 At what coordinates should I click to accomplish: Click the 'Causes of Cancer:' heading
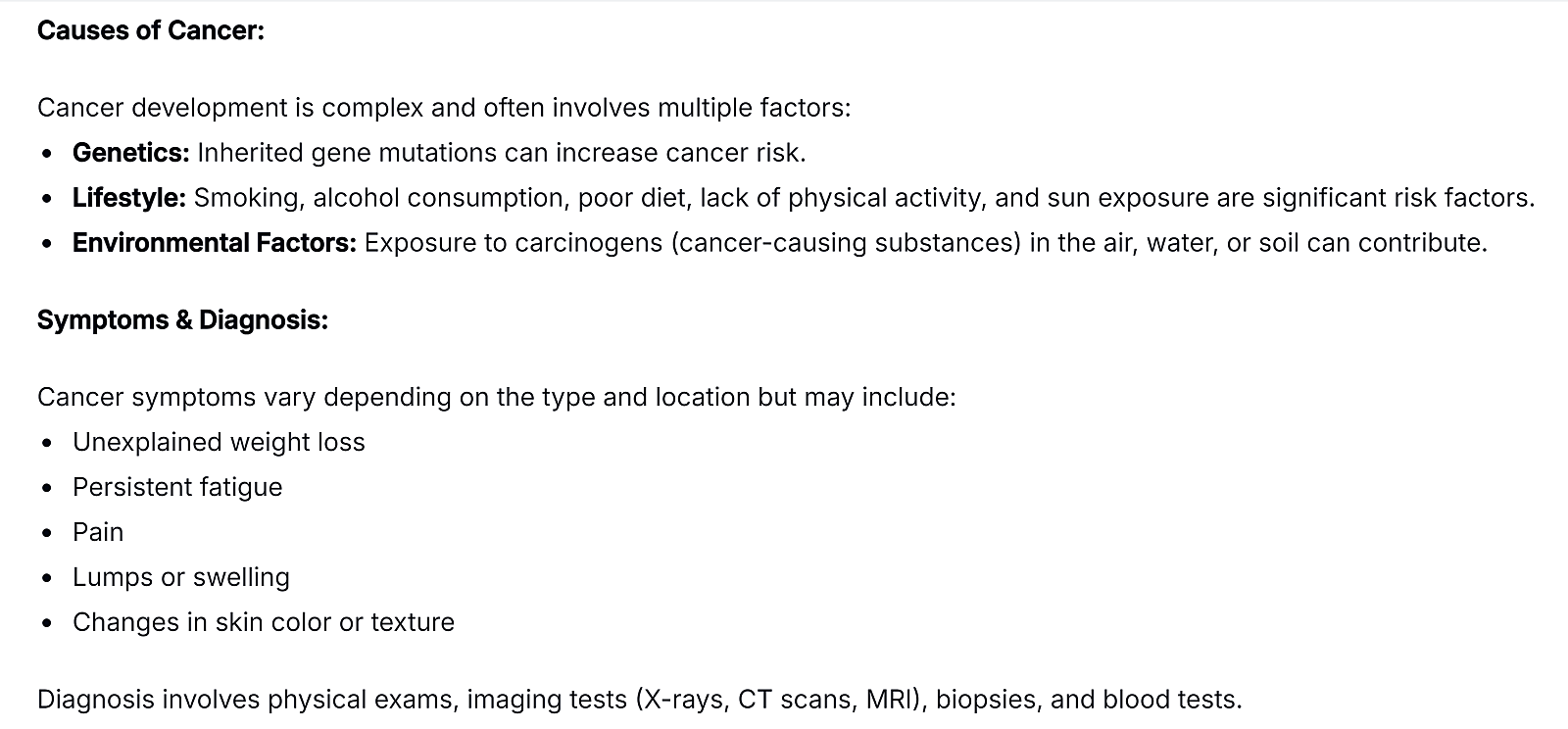(x=151, y=30)
